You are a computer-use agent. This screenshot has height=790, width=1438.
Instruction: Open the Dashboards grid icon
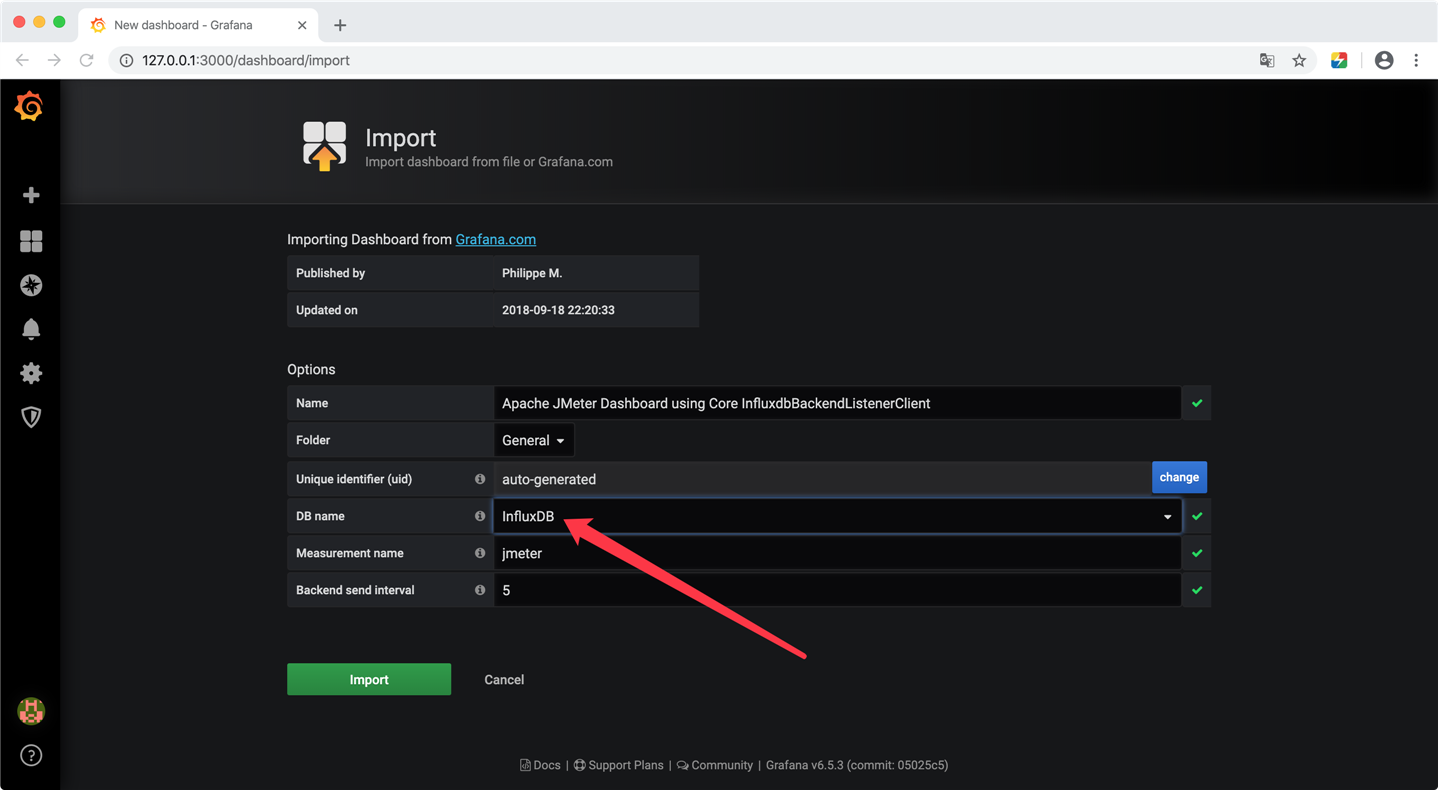(31, 241)
